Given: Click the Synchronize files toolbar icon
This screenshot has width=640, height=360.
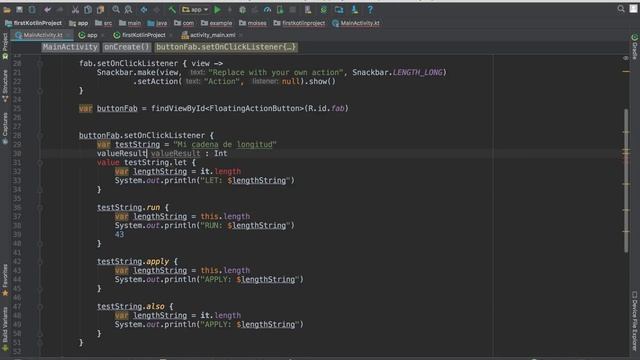Looking at the screenshot, I should 32,9.
